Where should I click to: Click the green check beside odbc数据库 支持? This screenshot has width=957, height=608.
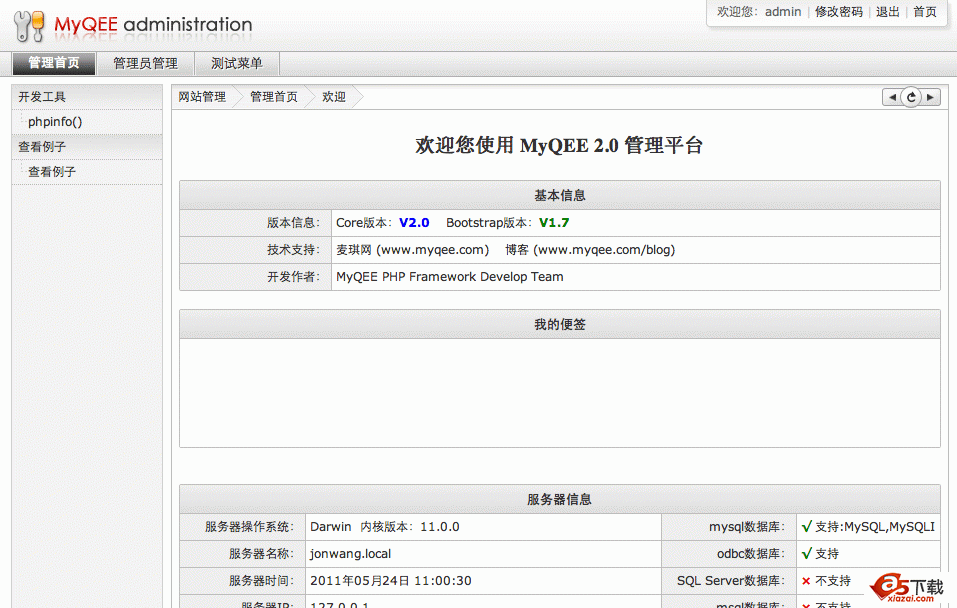(805, 553)
